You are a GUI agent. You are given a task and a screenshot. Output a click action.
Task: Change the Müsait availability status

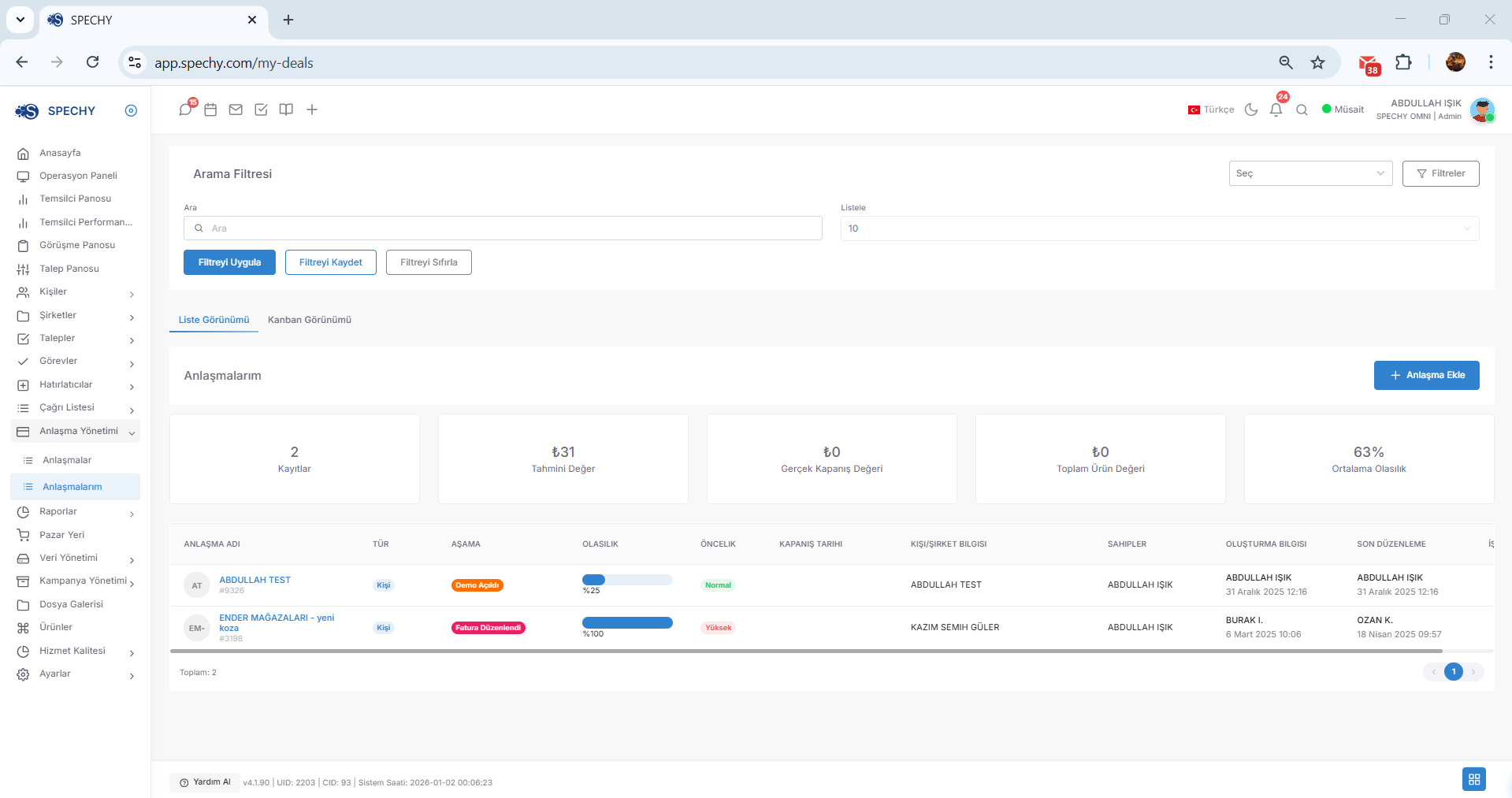tap(1343, 109)
